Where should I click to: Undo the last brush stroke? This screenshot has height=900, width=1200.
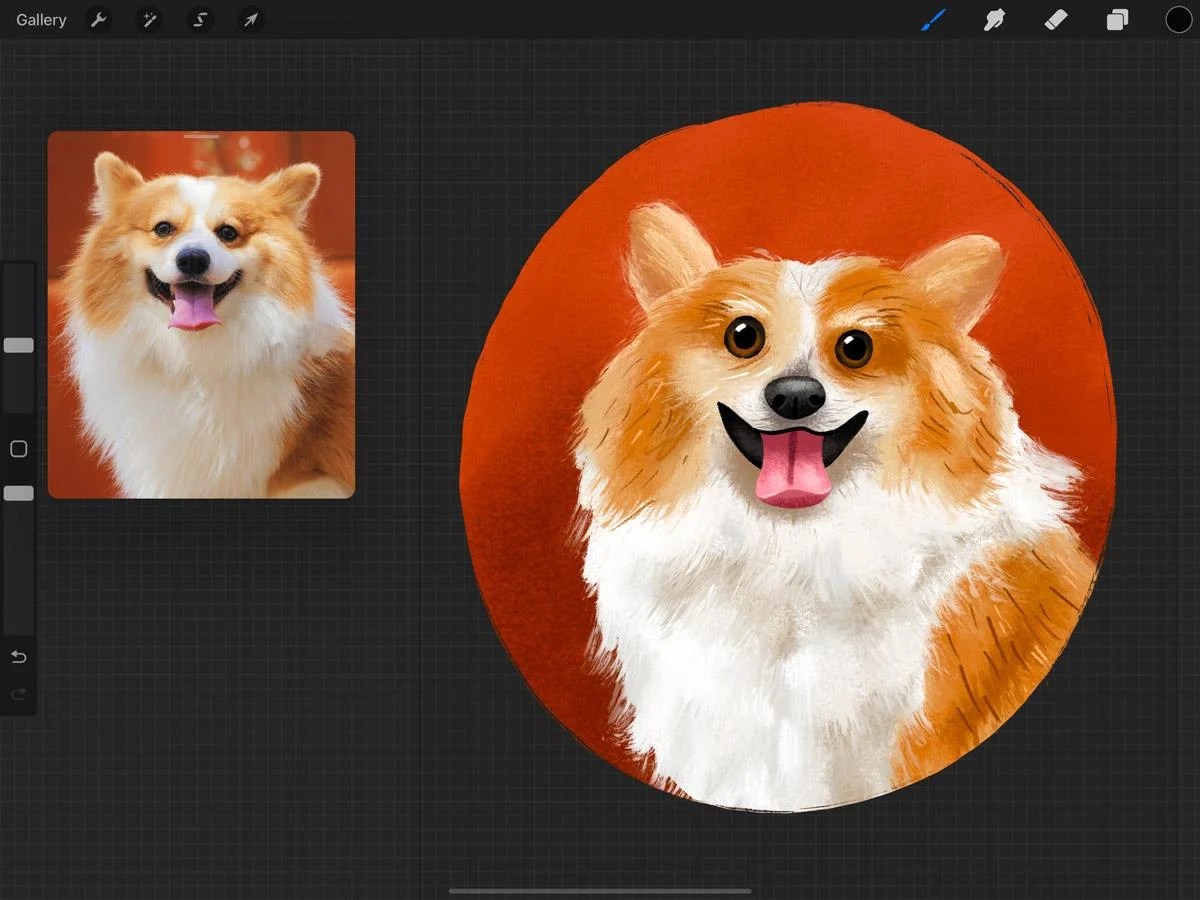click(18, 657)
